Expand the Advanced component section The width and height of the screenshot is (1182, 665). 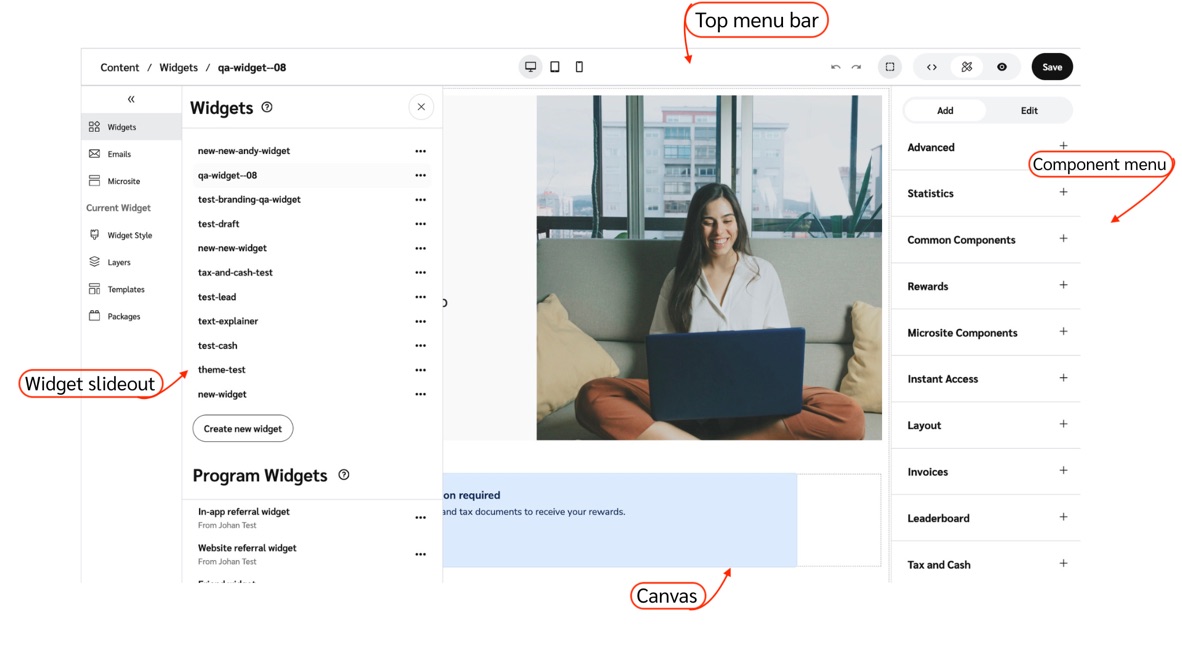point(1063,146)
